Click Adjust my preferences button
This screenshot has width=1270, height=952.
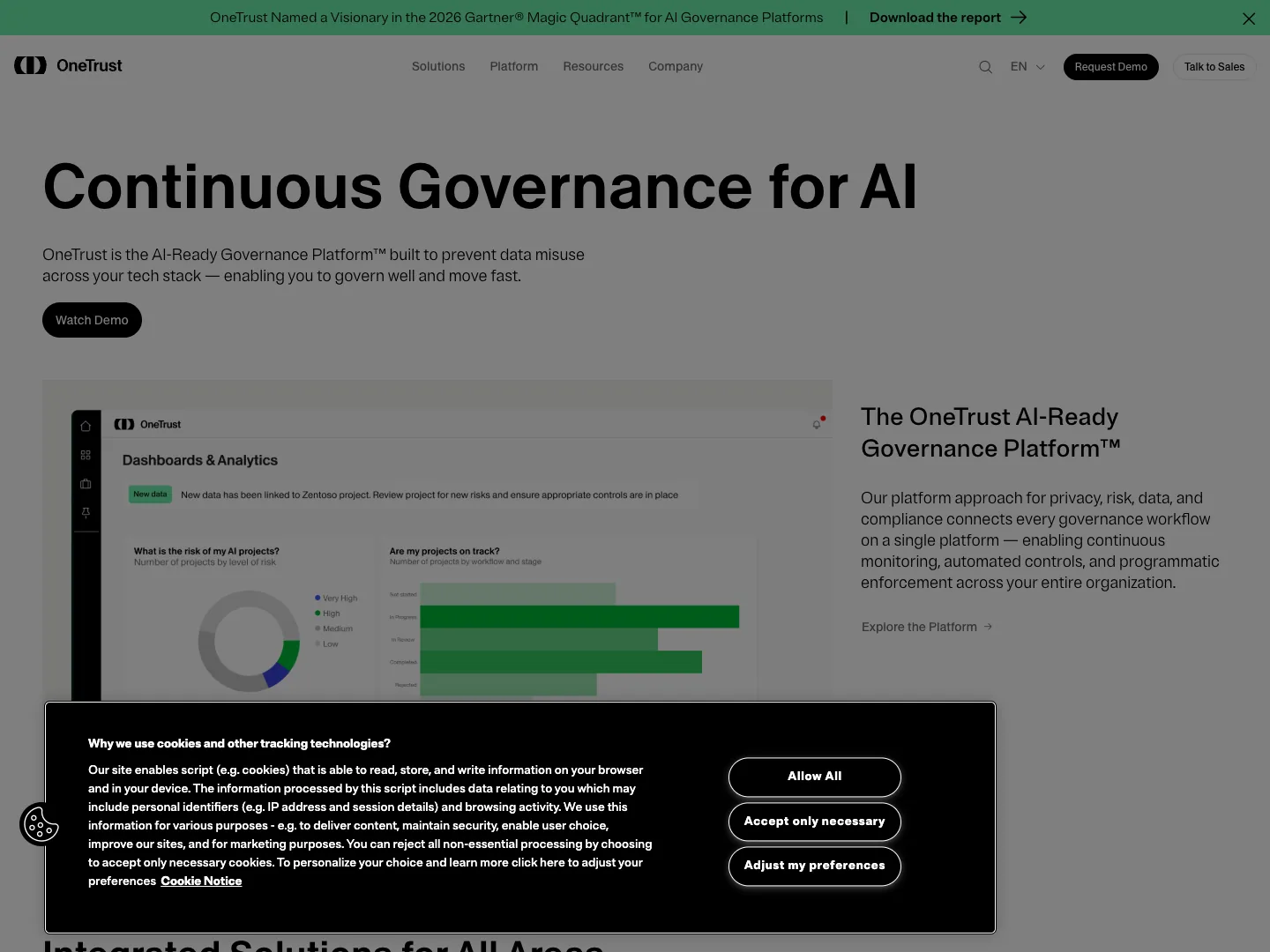point(815,866)
